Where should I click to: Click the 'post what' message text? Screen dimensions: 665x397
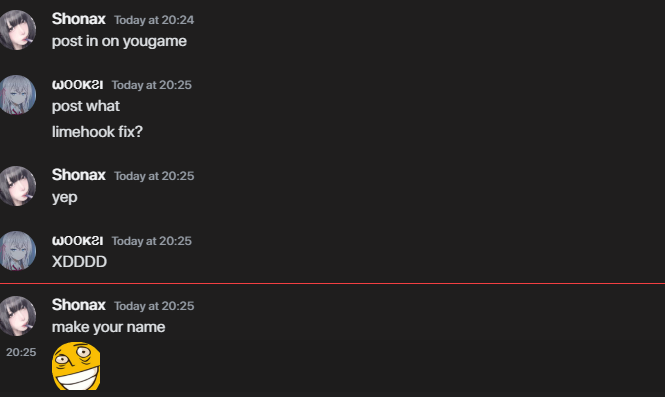pos(86,106)
